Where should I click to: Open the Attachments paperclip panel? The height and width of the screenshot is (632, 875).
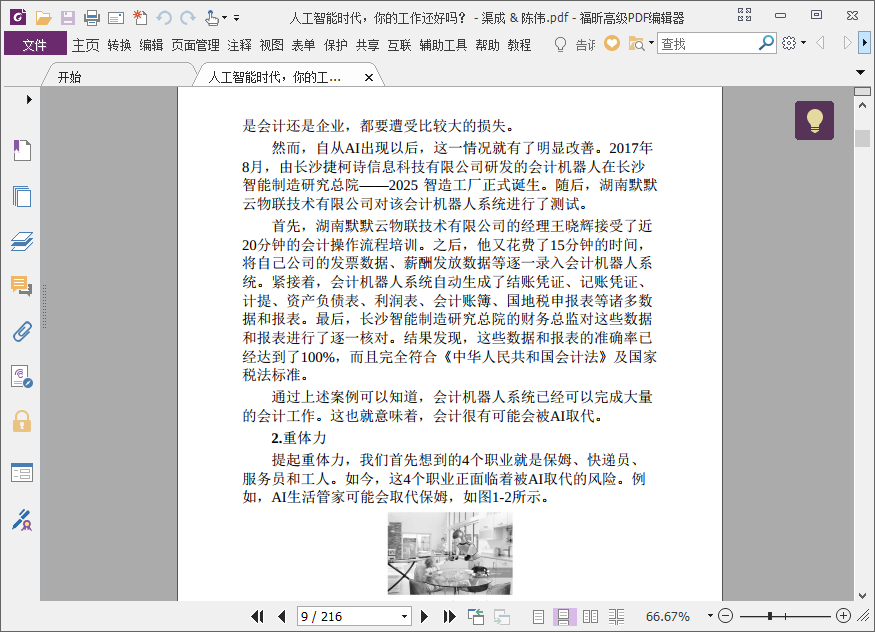pos(22,331)
